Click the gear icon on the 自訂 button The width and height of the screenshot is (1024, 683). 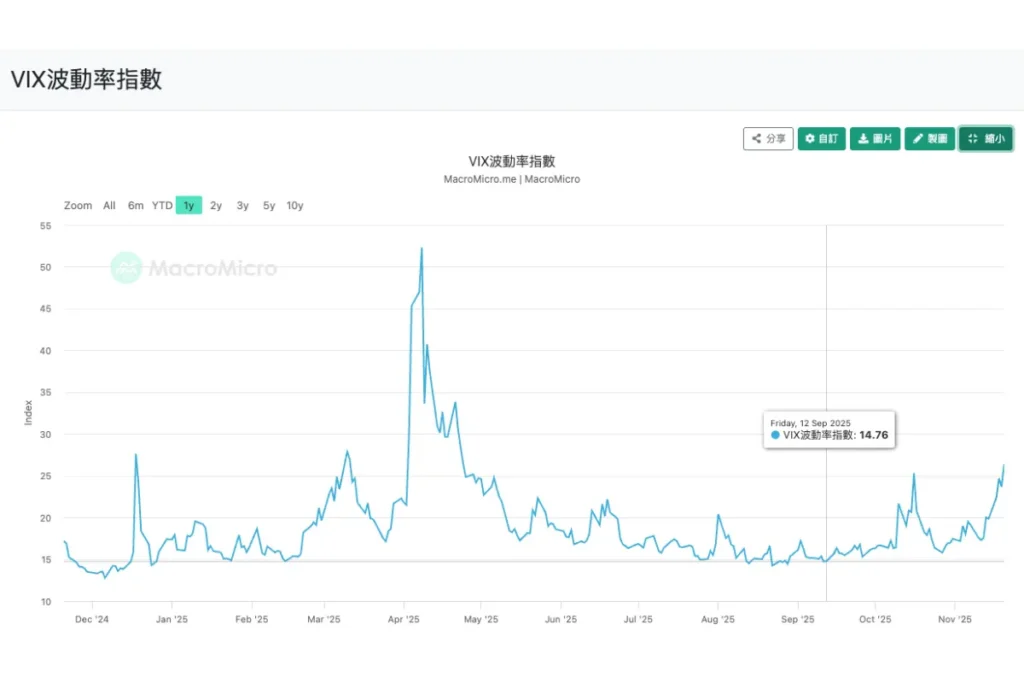click(x=810, y=138)
